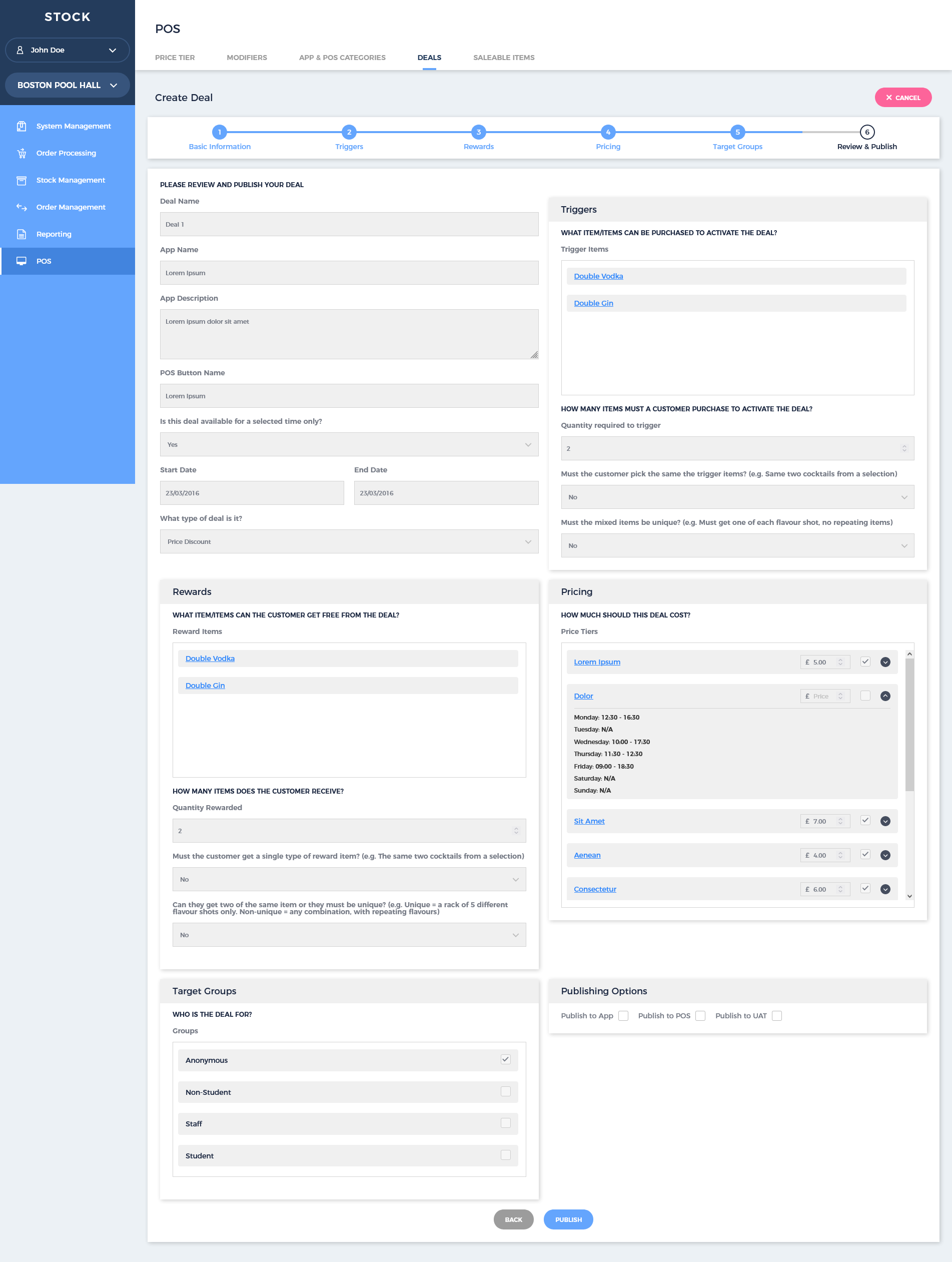This screenshot has height=1262, width=952.
Task: Collapse the Dolor price tier details
Action: click(885, 696)
